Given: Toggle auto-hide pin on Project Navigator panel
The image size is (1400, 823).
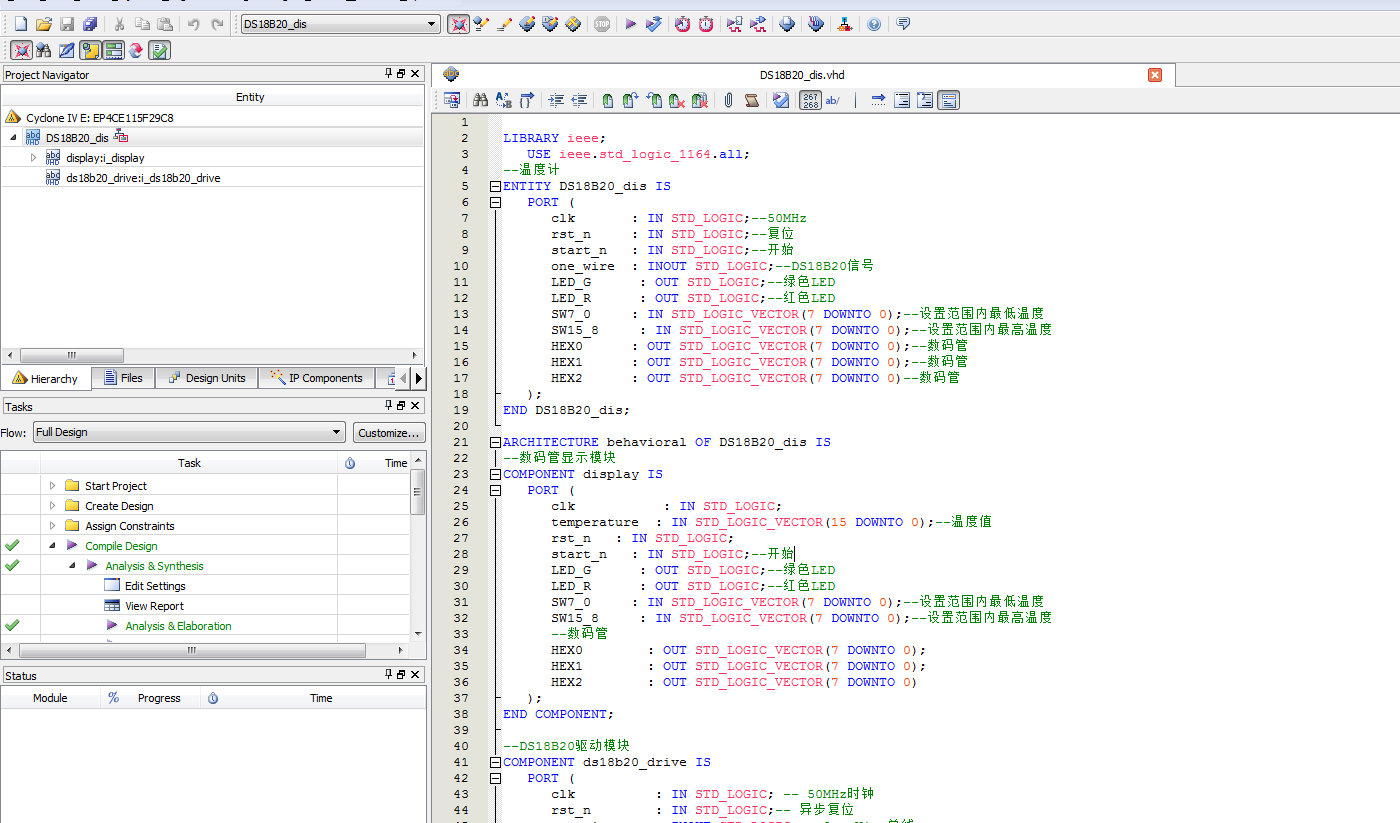Looking at the screenshot, I should [388, 74].
